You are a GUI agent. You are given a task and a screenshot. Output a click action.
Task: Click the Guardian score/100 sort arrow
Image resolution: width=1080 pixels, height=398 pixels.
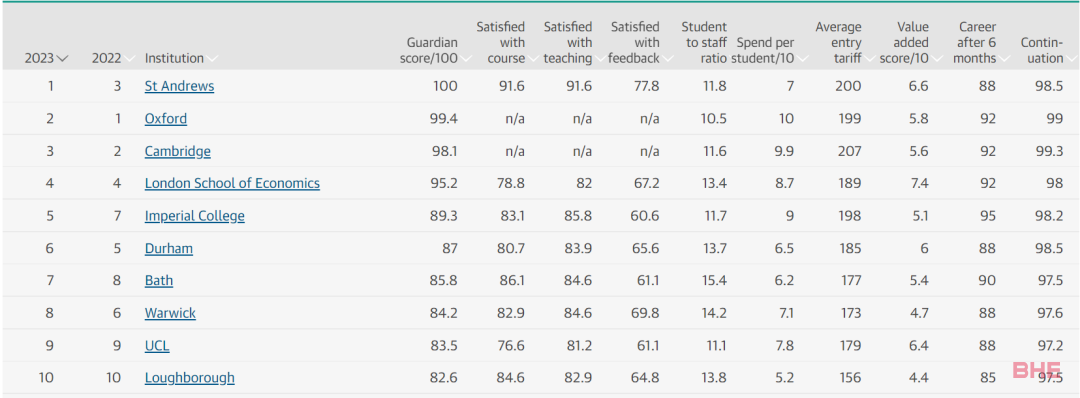pyautogui.click(x=466, y=59)
